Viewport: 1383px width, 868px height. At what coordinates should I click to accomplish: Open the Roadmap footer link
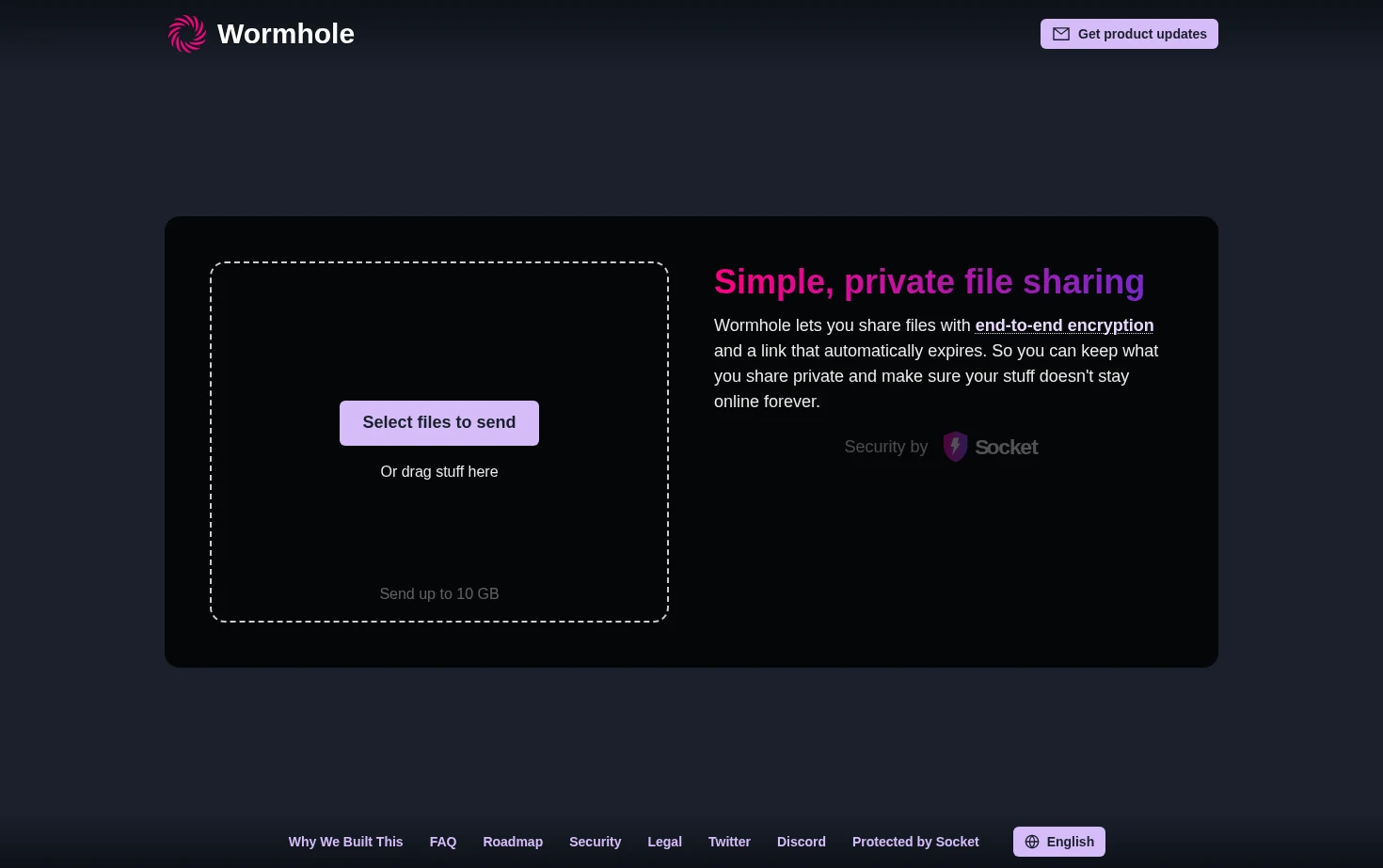(513, 842)
